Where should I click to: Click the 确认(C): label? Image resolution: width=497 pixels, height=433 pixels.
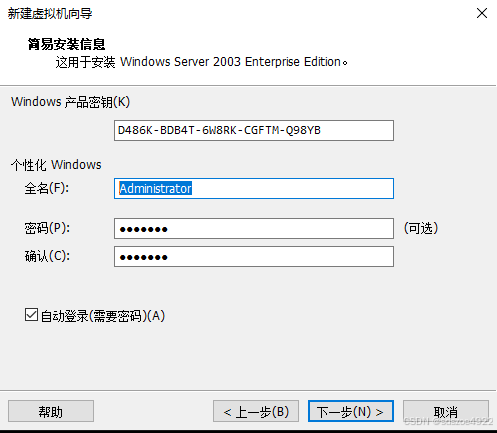click(x=47, y=256)
